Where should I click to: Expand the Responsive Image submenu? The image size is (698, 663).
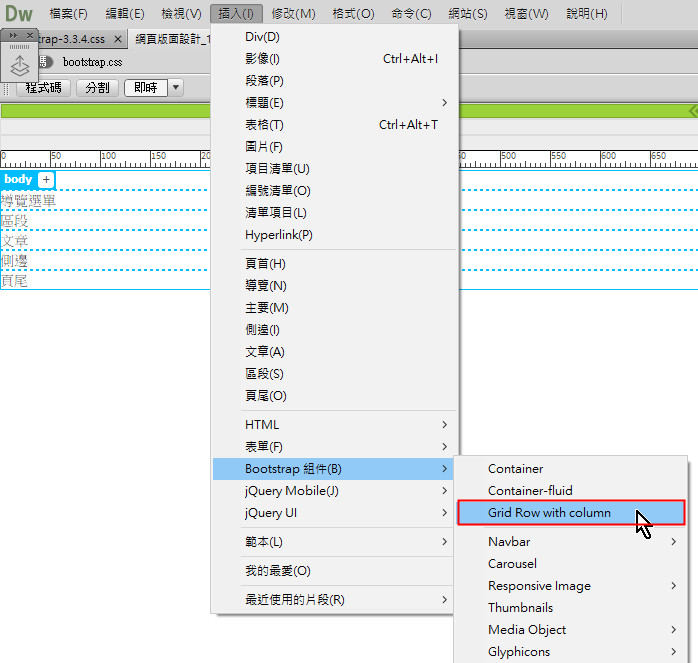pos(571,586)
